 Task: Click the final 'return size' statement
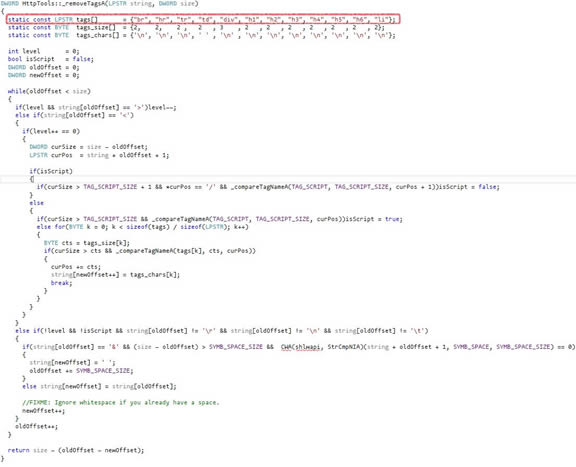pyautogui.click(x=76, y=450)
